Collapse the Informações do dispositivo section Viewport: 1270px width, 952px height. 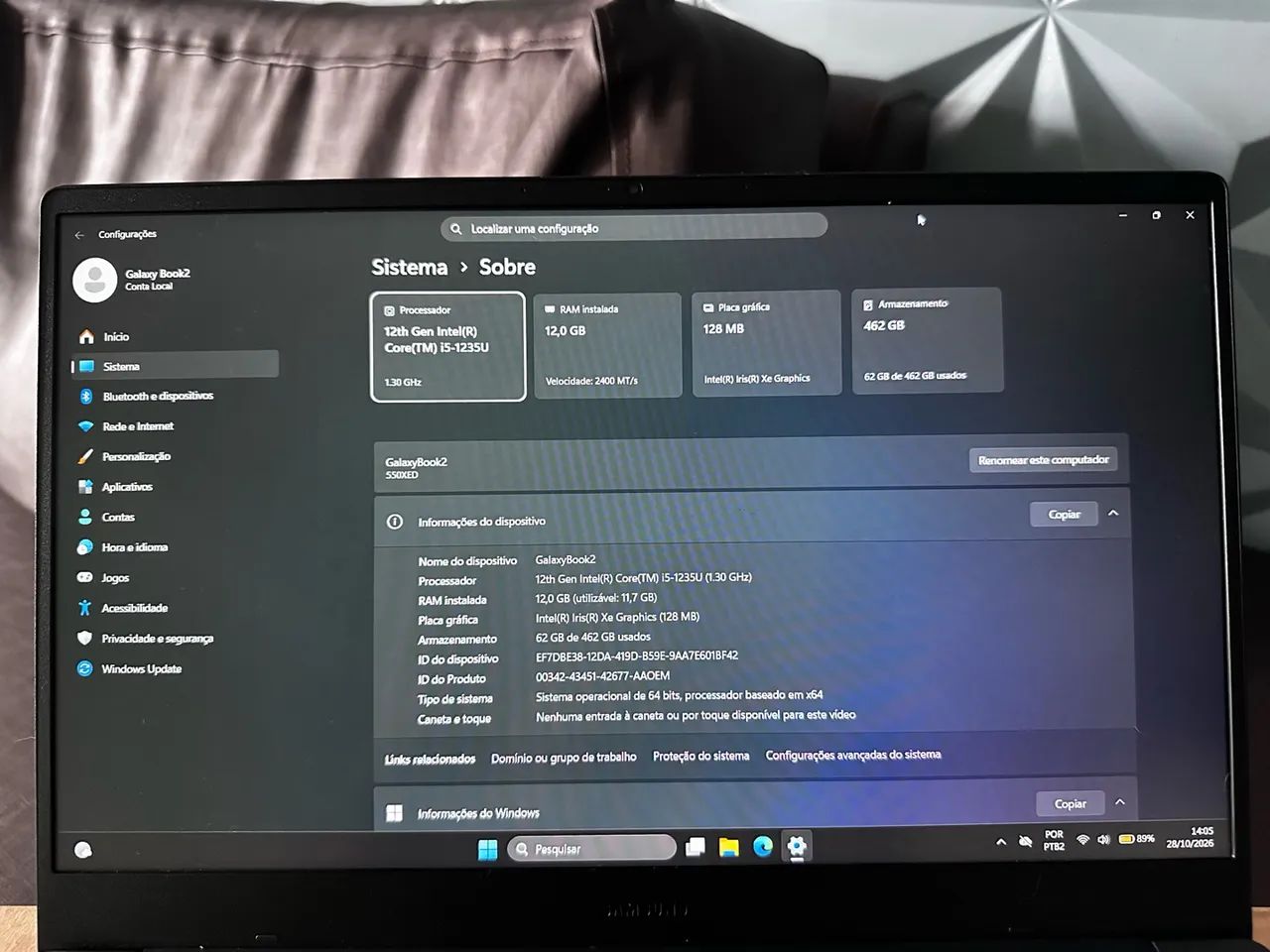coord(1113,514)
